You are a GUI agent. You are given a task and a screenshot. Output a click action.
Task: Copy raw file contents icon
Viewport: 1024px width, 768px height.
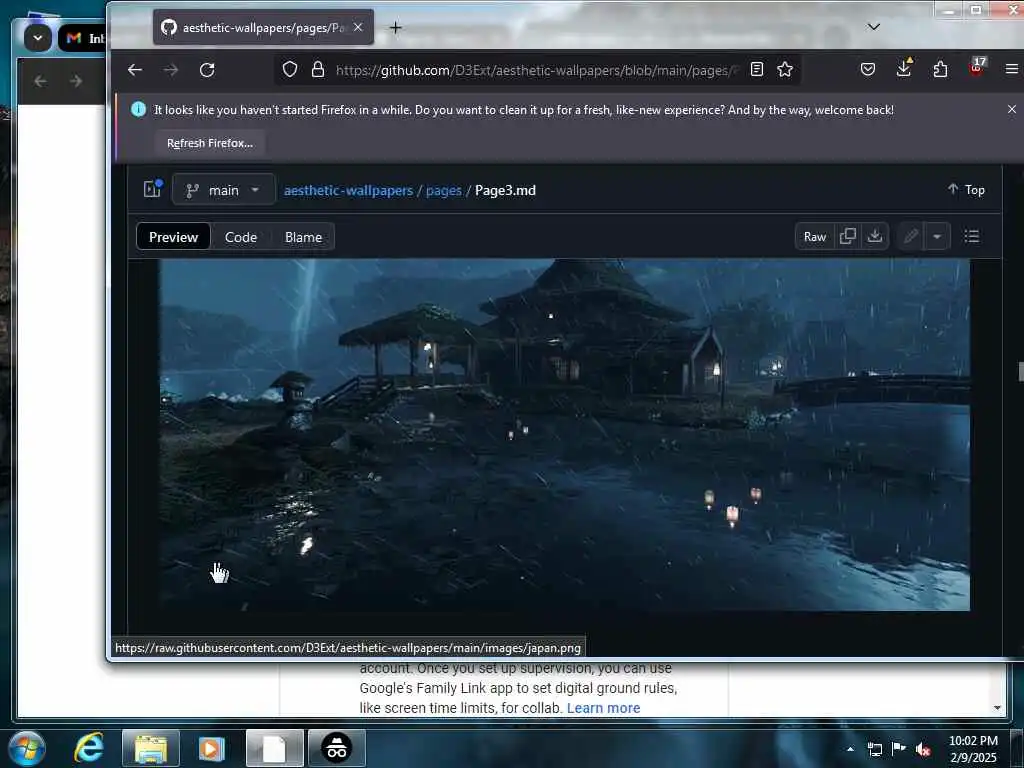pyautogui.click(x=848, y=236)
